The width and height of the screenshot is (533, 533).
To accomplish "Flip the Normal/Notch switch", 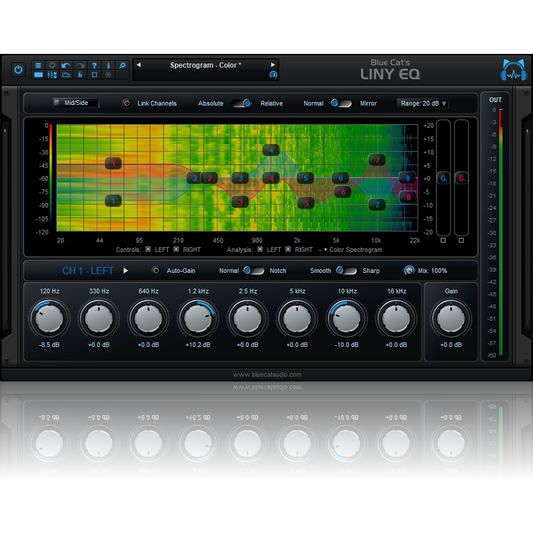I will point(254,271).
